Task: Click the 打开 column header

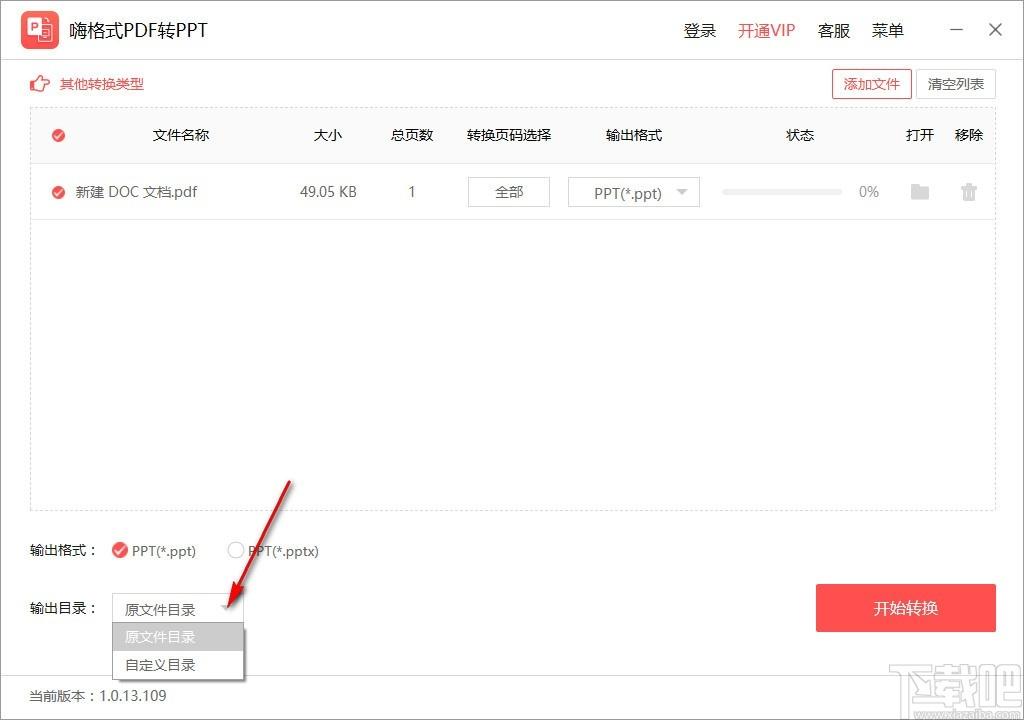Action: click(x=920, y=135)
